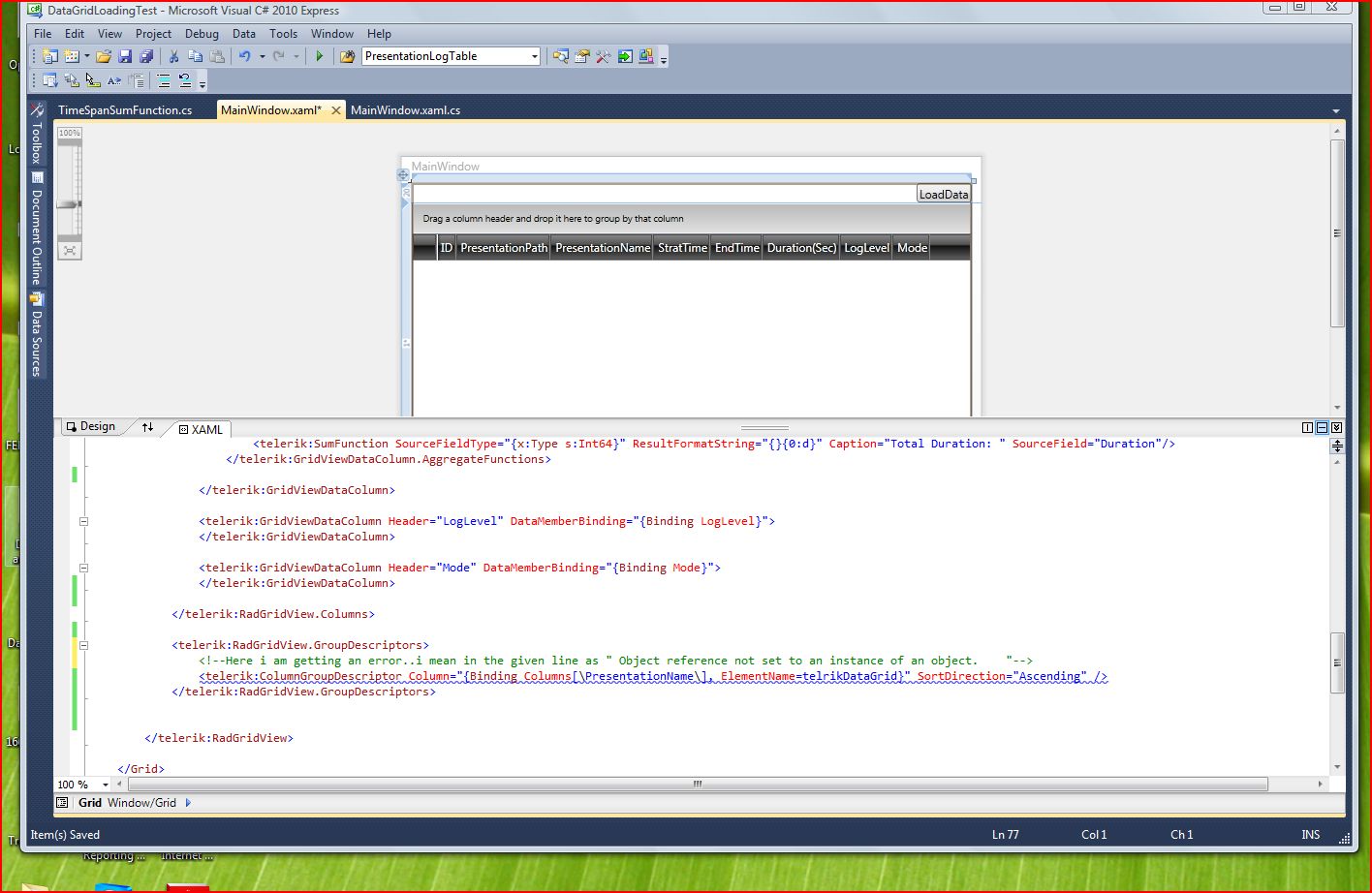Open the Document Outline side panel tab

click(x=37, y=229)
